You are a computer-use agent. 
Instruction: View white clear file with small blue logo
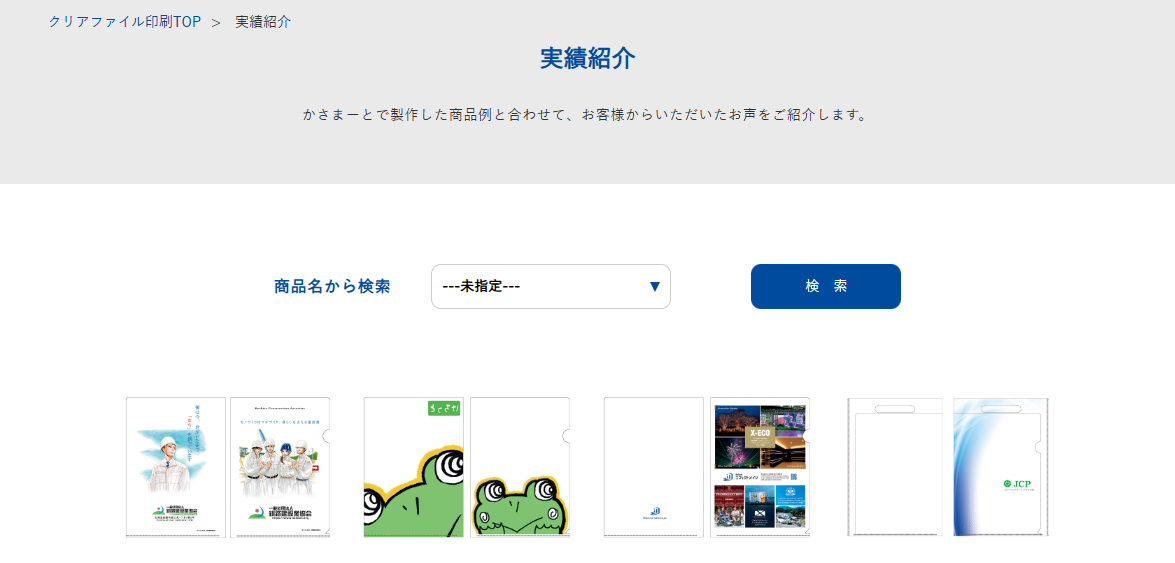(x=653, y=467)
